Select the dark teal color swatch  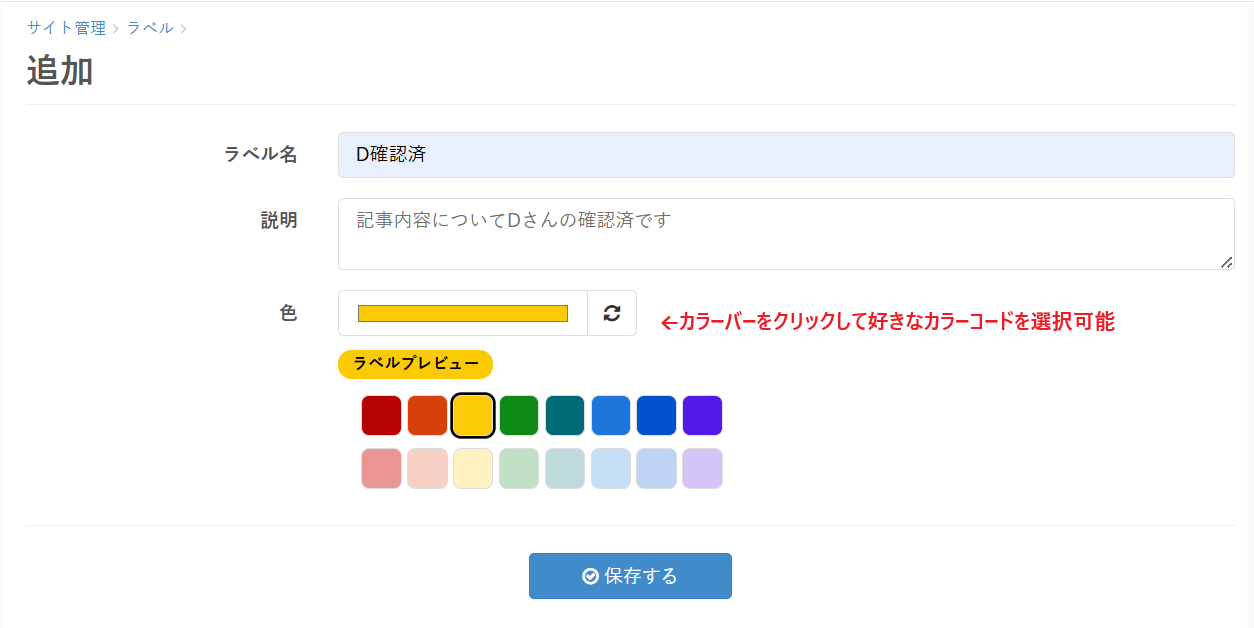(x=565, y=416)
